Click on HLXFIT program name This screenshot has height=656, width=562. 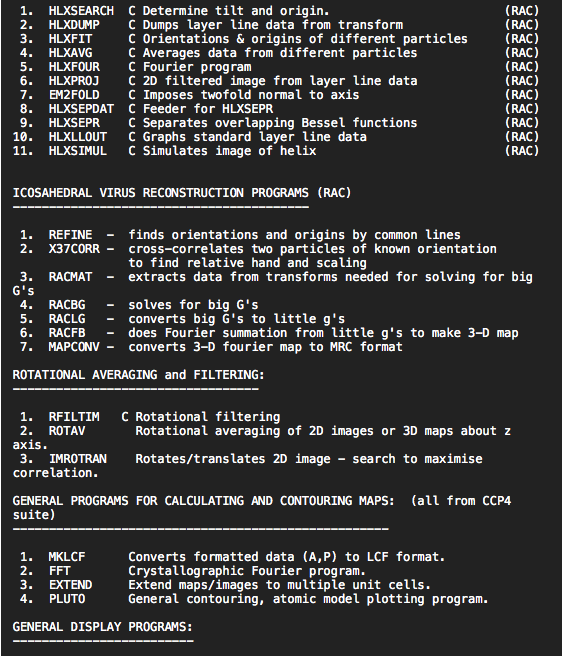(x=70, y=39)
